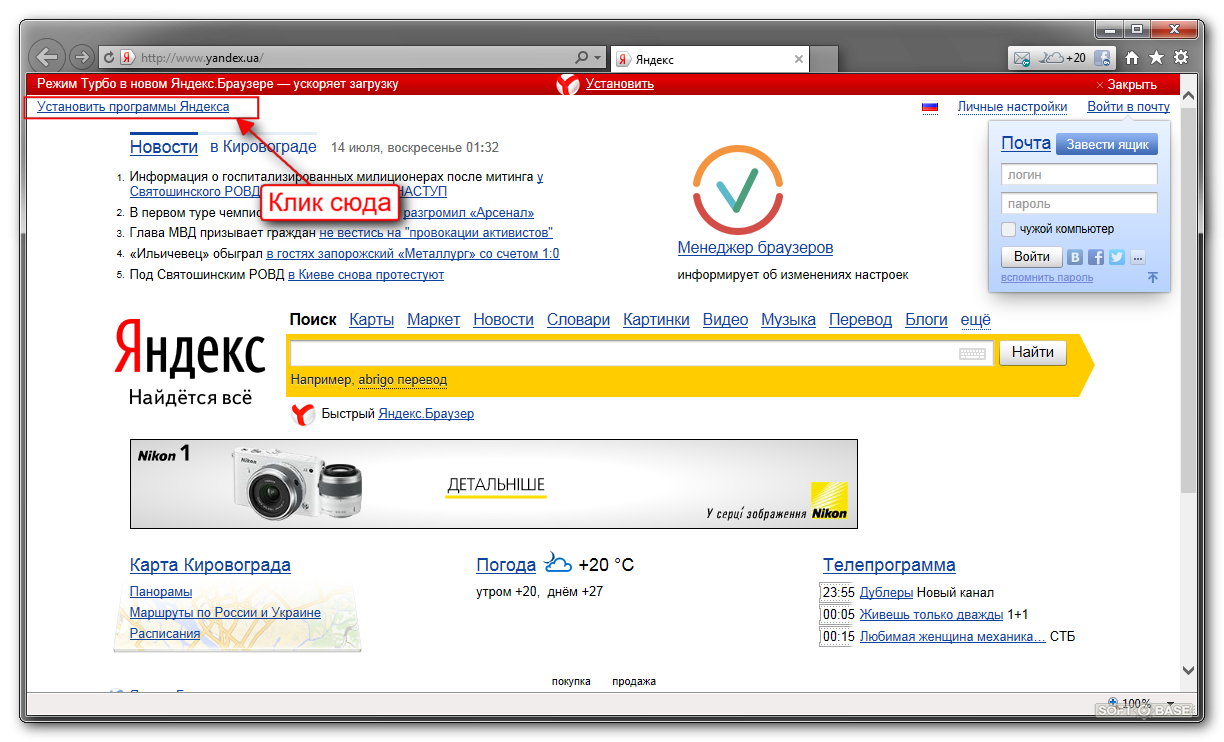The image size is (1224, 742).
Task: Open browser tools gear icon
Action: [1181, 58]
